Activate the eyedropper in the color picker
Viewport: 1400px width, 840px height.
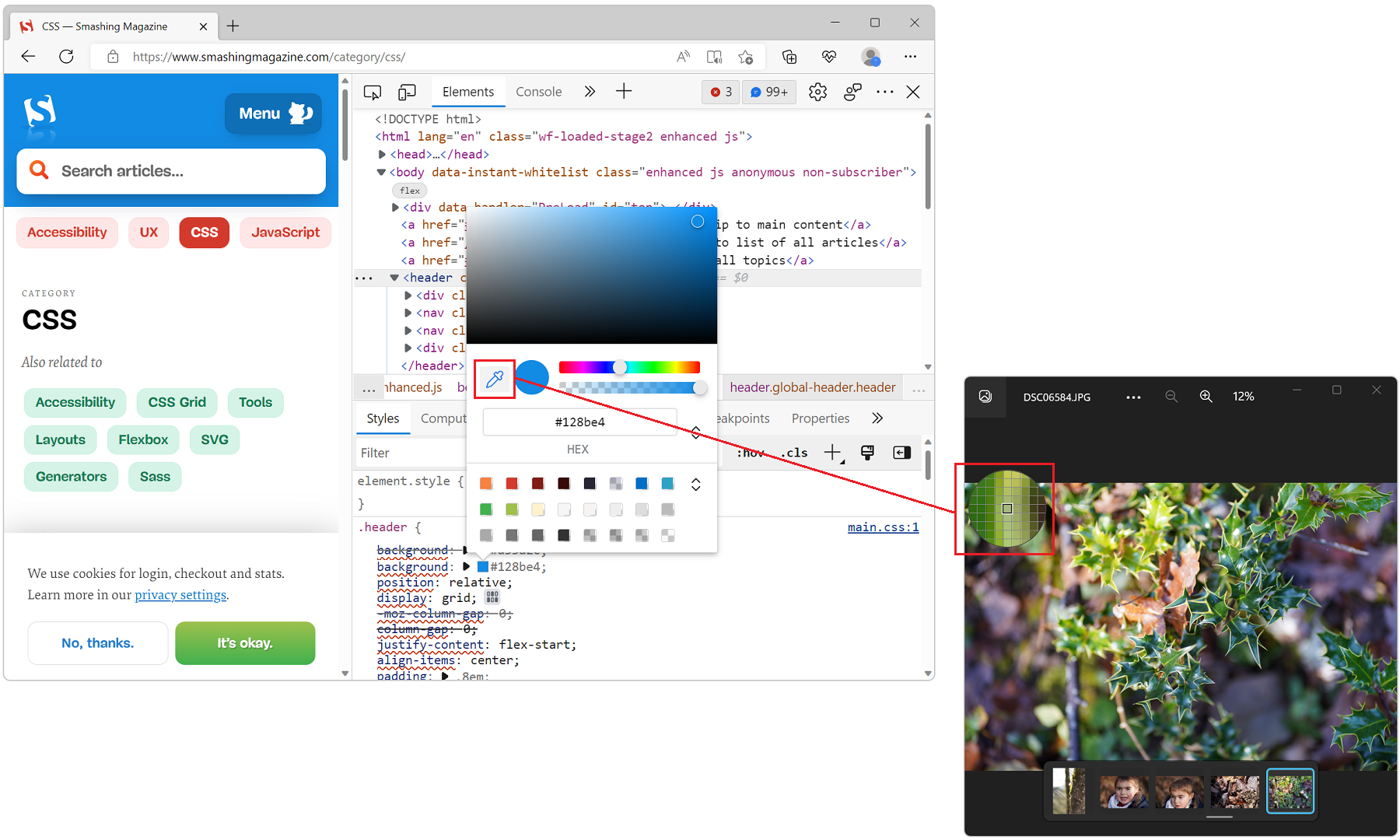pyautogui.click(x=494, y=379)
